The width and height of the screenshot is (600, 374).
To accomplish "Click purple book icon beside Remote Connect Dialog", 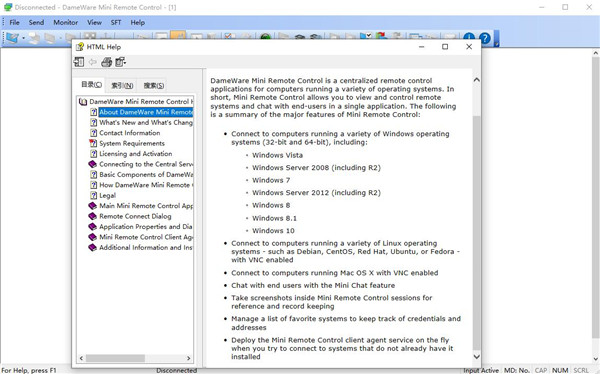I will pos(93,216).
